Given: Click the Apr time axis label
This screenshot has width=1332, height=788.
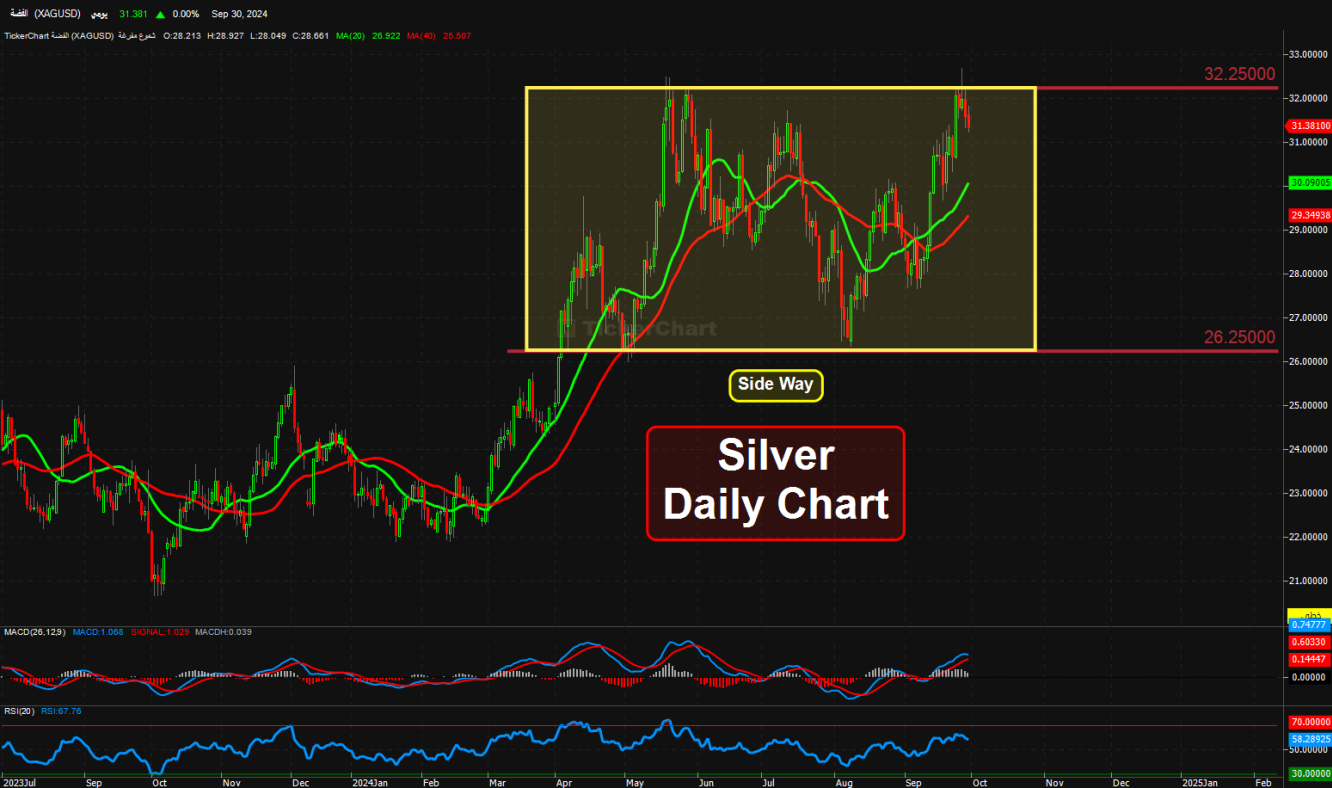Looking at the screenshot, I should tap(563, 782).
